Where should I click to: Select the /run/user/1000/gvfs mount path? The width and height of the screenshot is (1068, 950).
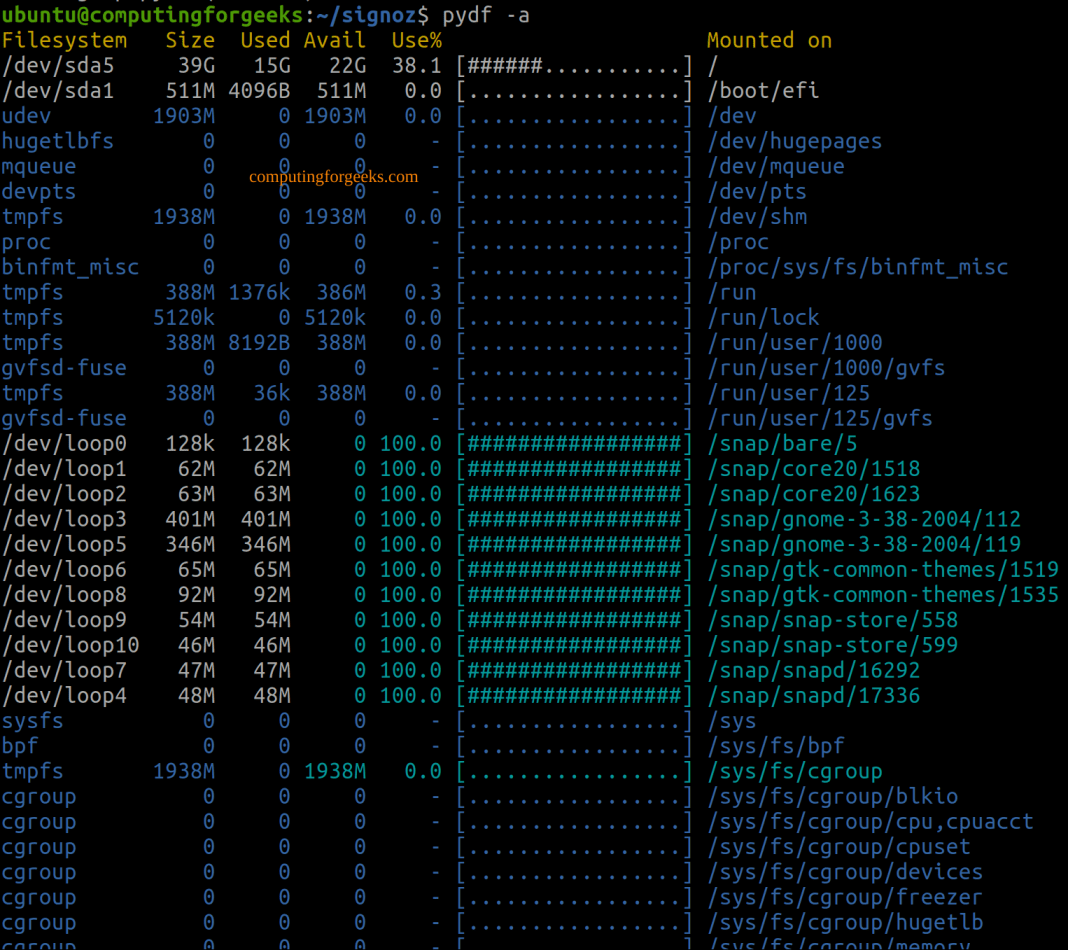(x=826, y=368)
